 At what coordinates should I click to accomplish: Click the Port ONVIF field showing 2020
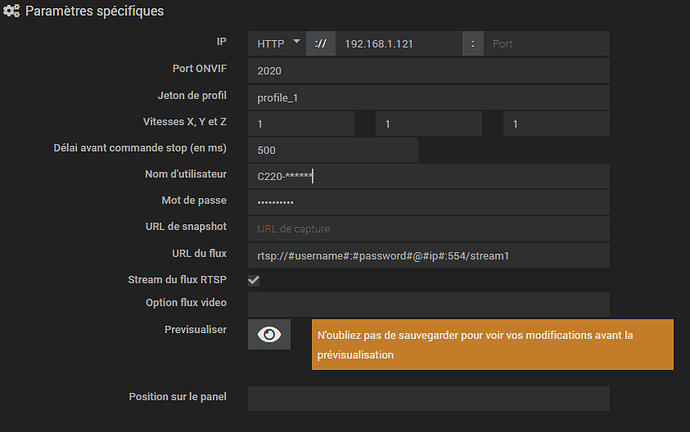pyautogui.click(x=429, y=71)
